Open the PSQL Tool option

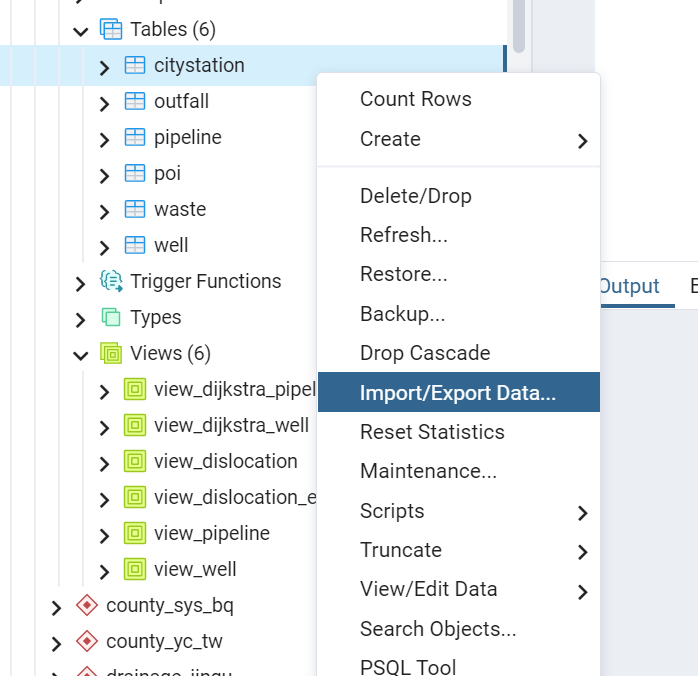pos(407,667)
